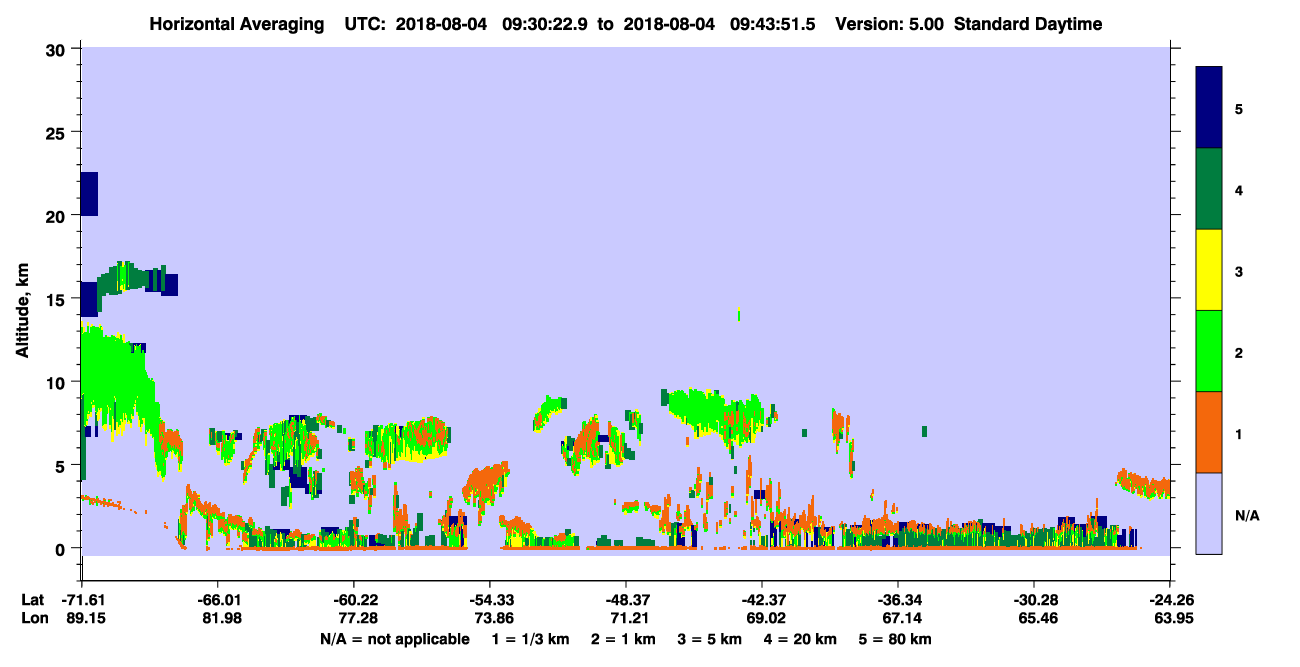The image size is (1300, 667).
Task: Click the bright green level 2 swatch
Action: click(1209, 350)
